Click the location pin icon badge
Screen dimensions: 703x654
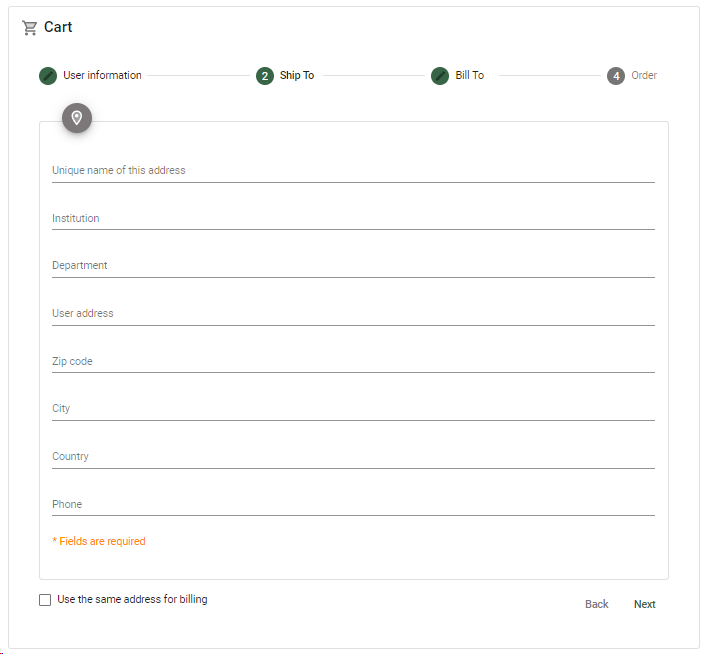[x=77, y=118]
